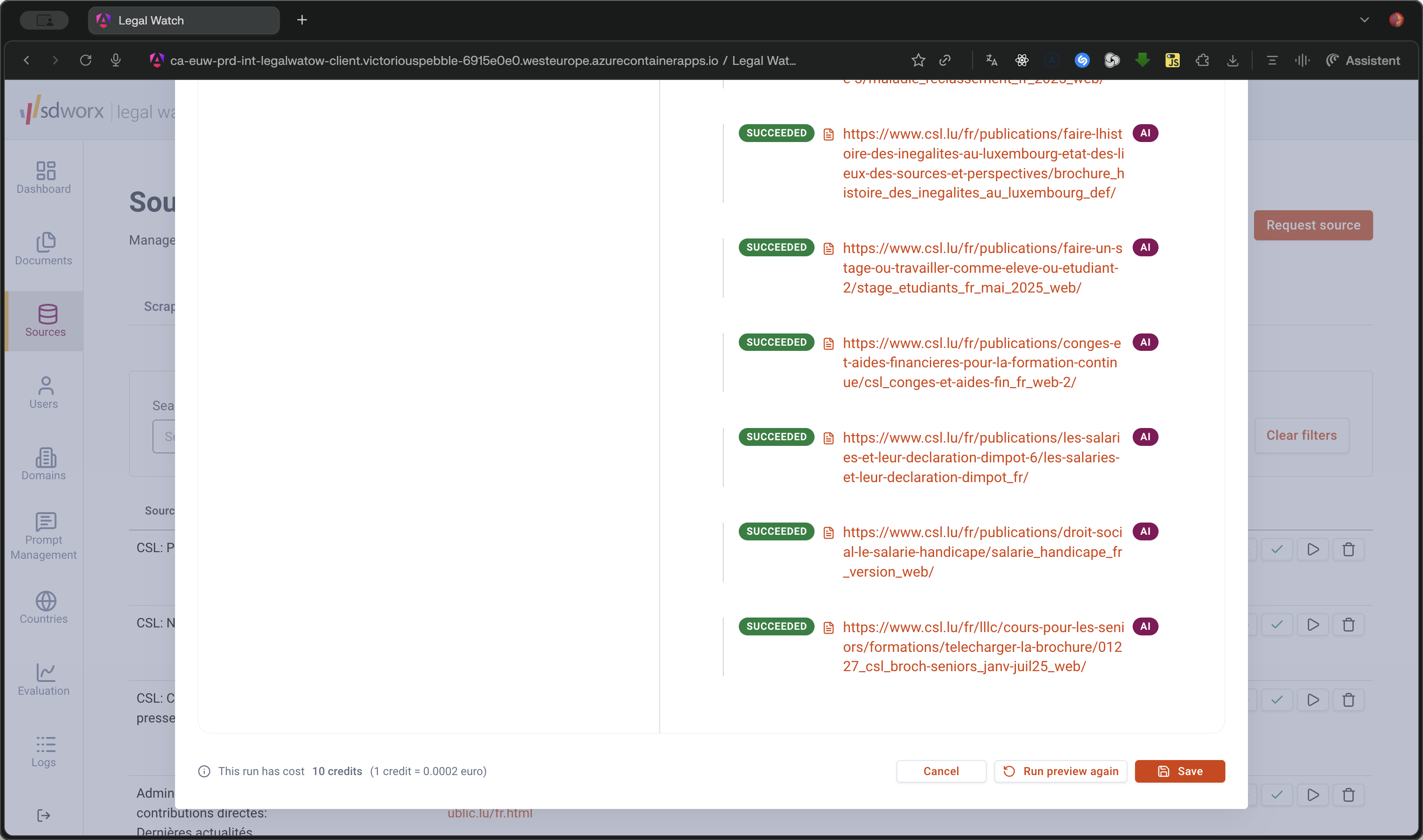Click the audio waveform icon in the browser toolbar
1423x840 pixels.
pyautogui.click(x=1302, y=60)
